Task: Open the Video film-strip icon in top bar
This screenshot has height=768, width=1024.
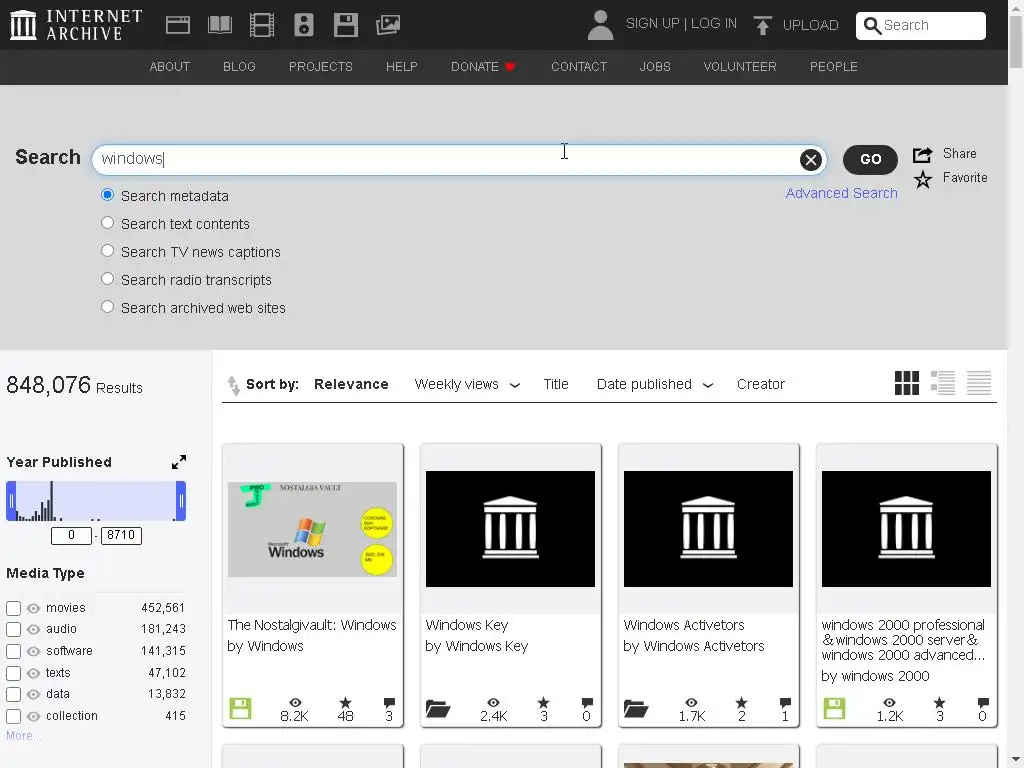Action: point(262,25)
